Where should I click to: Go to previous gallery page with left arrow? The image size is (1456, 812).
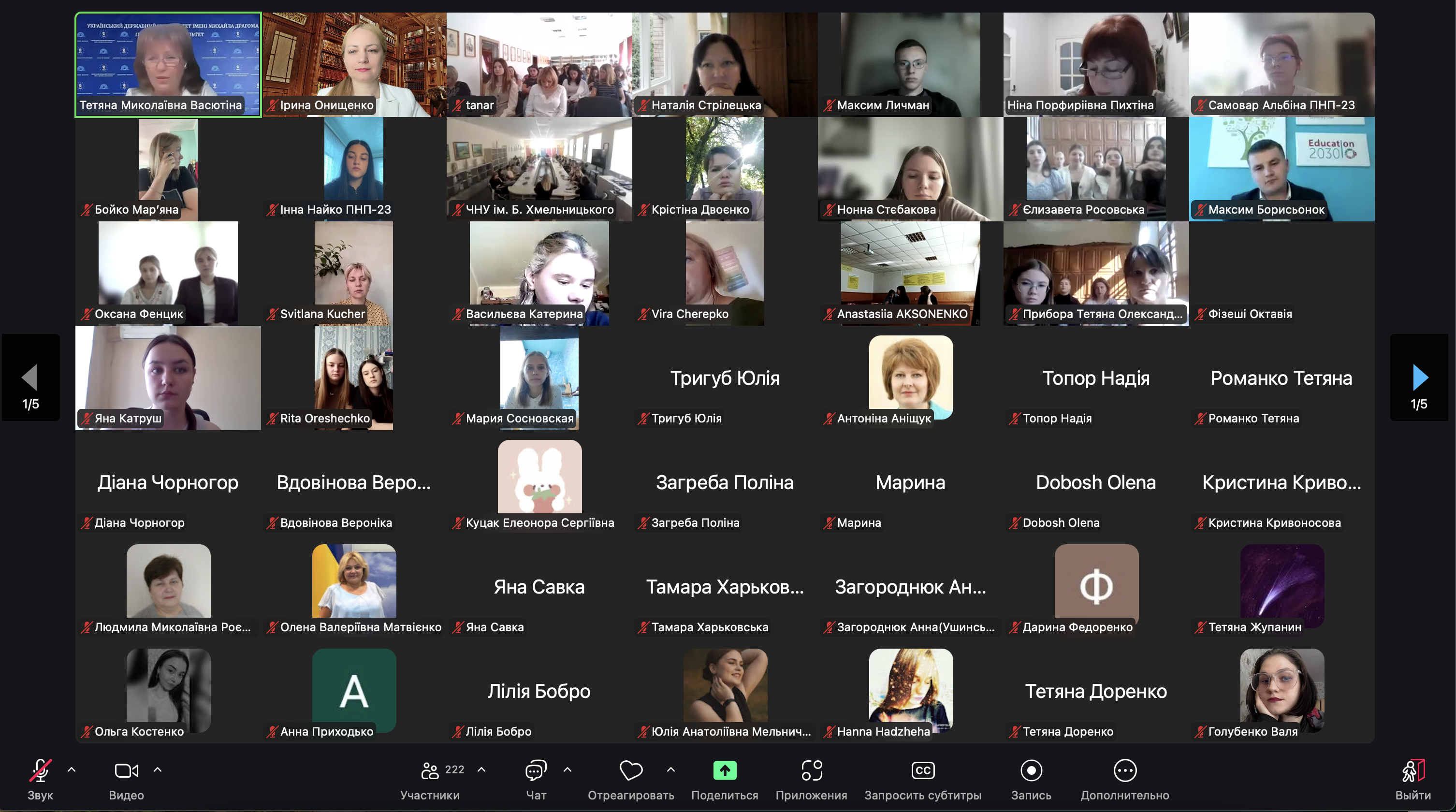click(x=30, y=377)
